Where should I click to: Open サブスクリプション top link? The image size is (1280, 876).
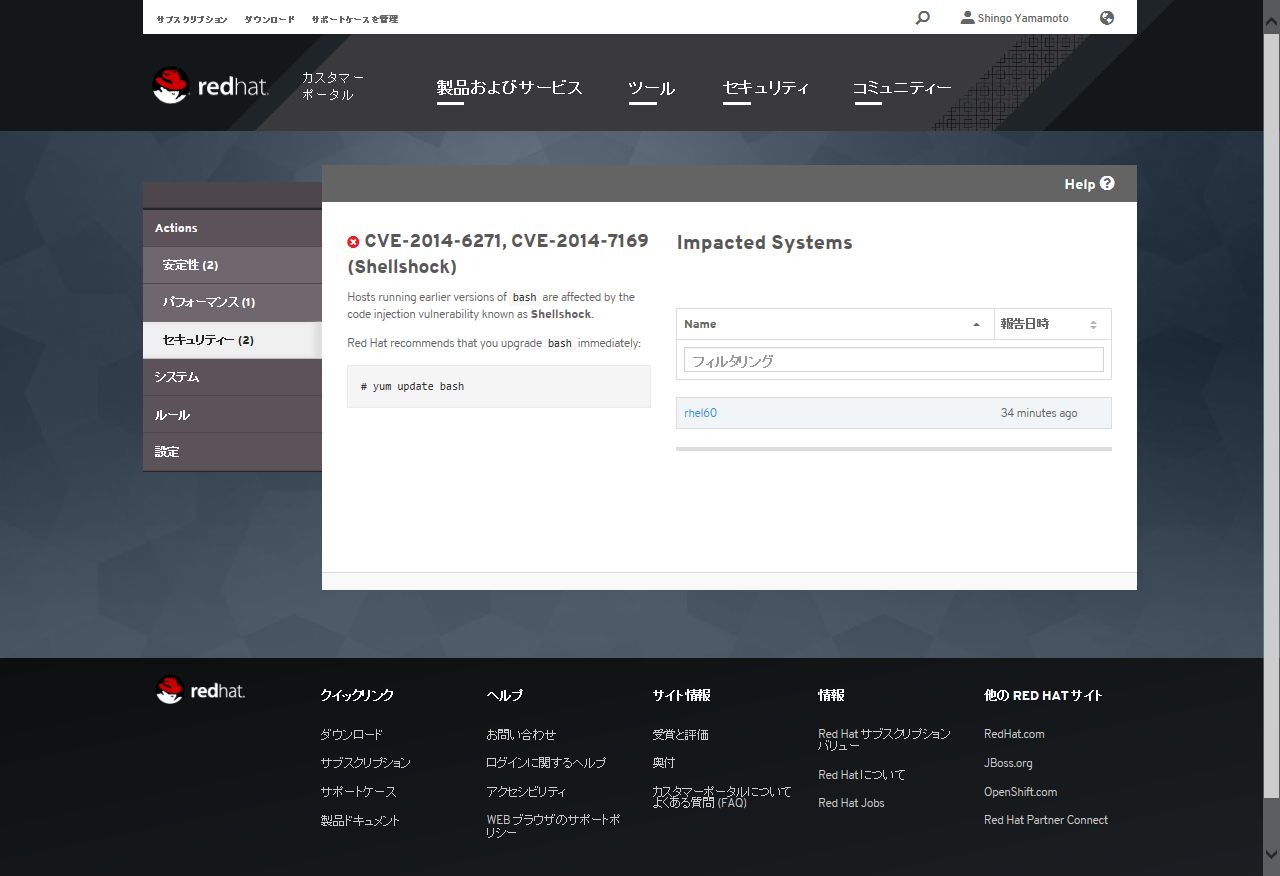[x=191, y=19]
